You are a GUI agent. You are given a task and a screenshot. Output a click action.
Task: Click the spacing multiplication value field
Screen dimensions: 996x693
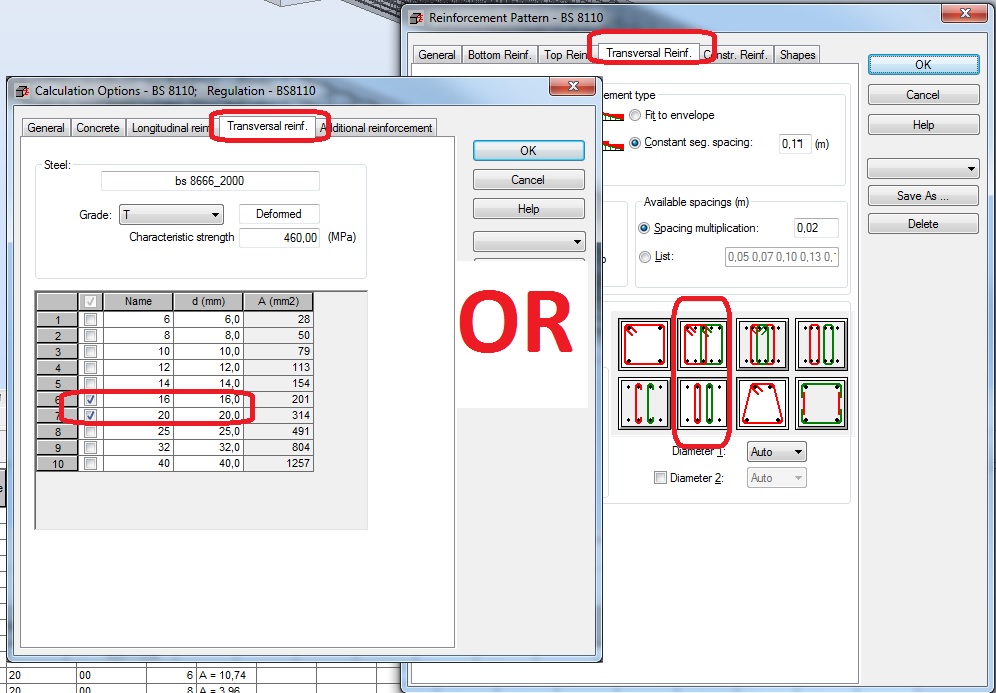pyautogui.click(x=816, y=227)
